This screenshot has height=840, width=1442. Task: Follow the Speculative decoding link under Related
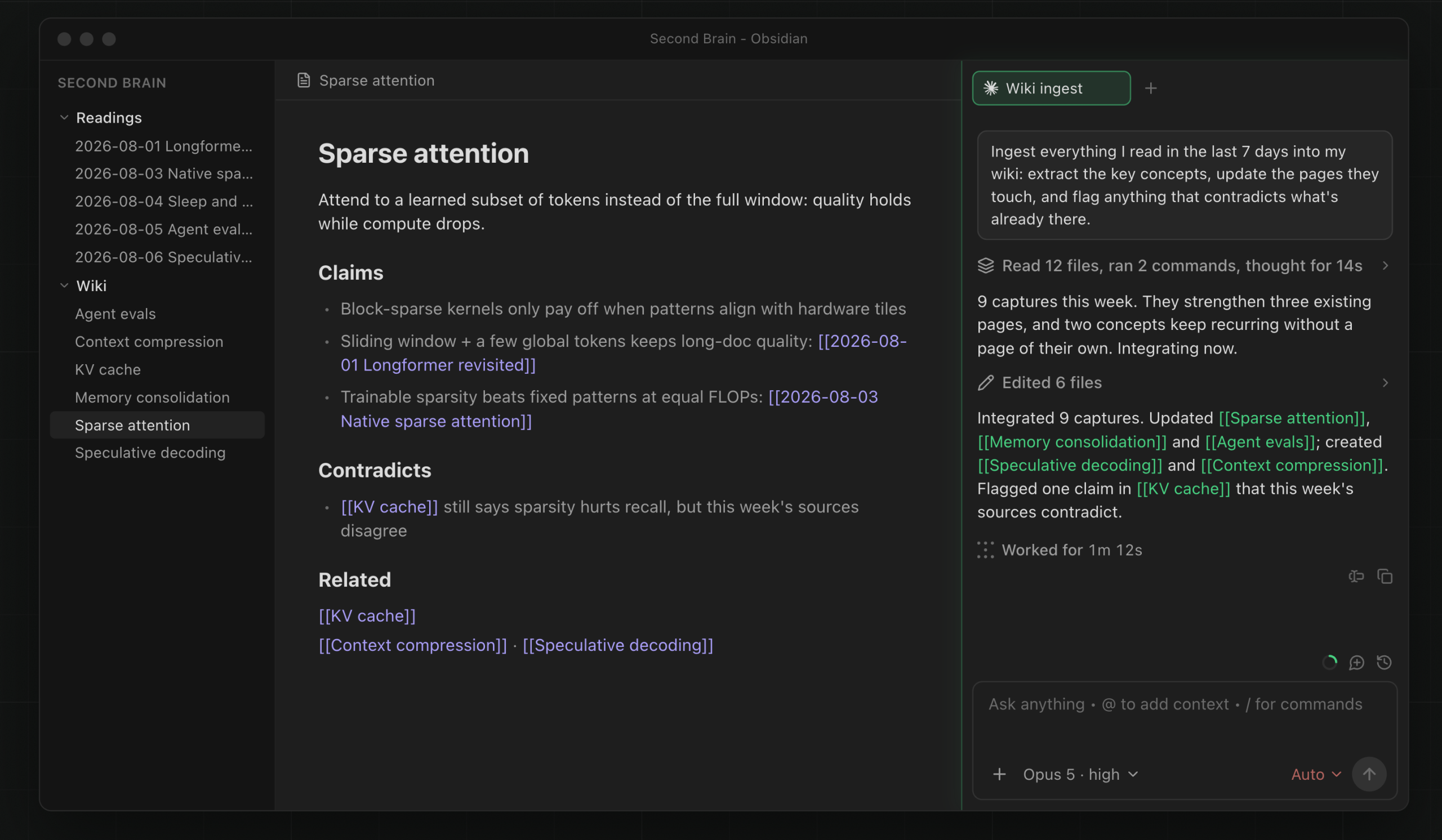pyautogui.click(x=618, y=646)
